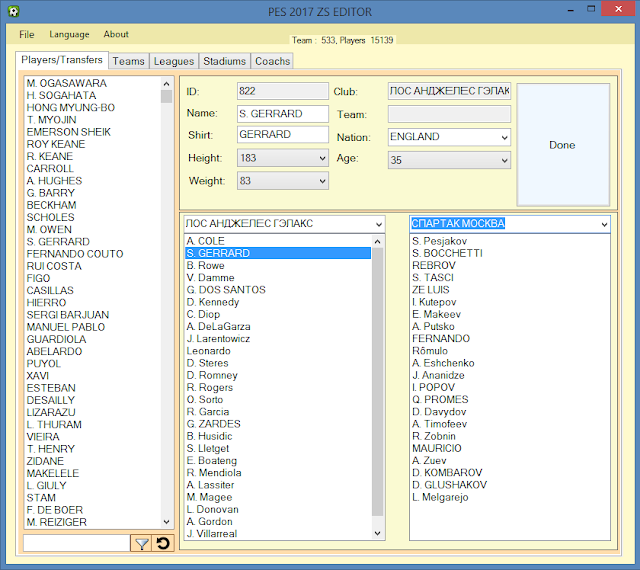
Task: Expand the Age dropdown showing 35
Action: 505,160
